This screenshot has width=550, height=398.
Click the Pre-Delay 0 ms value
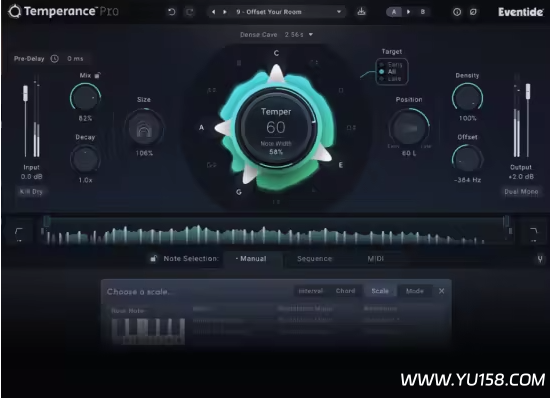[x=75, y=59]
